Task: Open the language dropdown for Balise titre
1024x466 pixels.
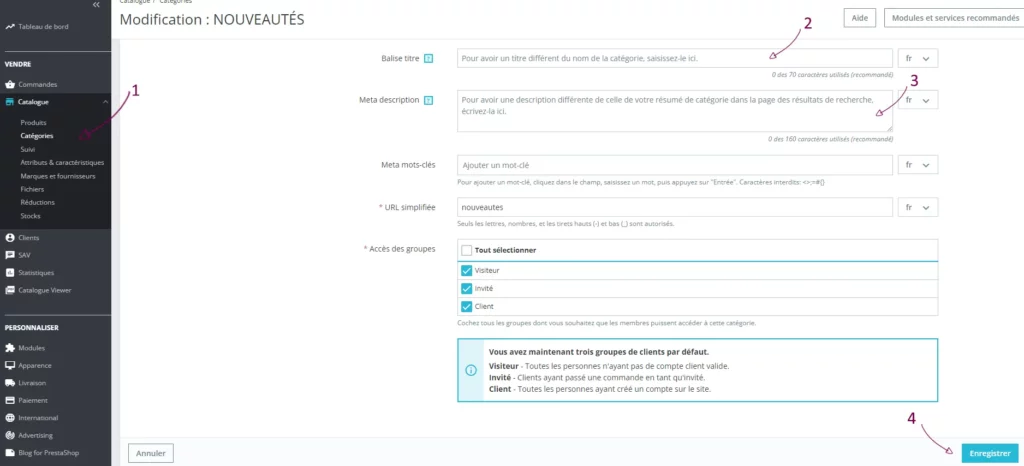Action: tap(917, 59)
